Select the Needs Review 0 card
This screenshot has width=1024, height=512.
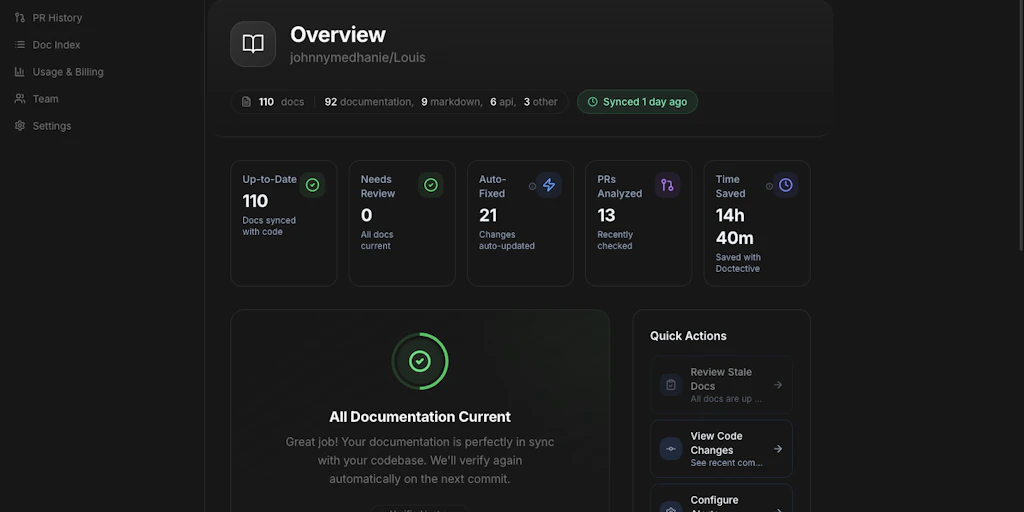[x=402, y=223]
